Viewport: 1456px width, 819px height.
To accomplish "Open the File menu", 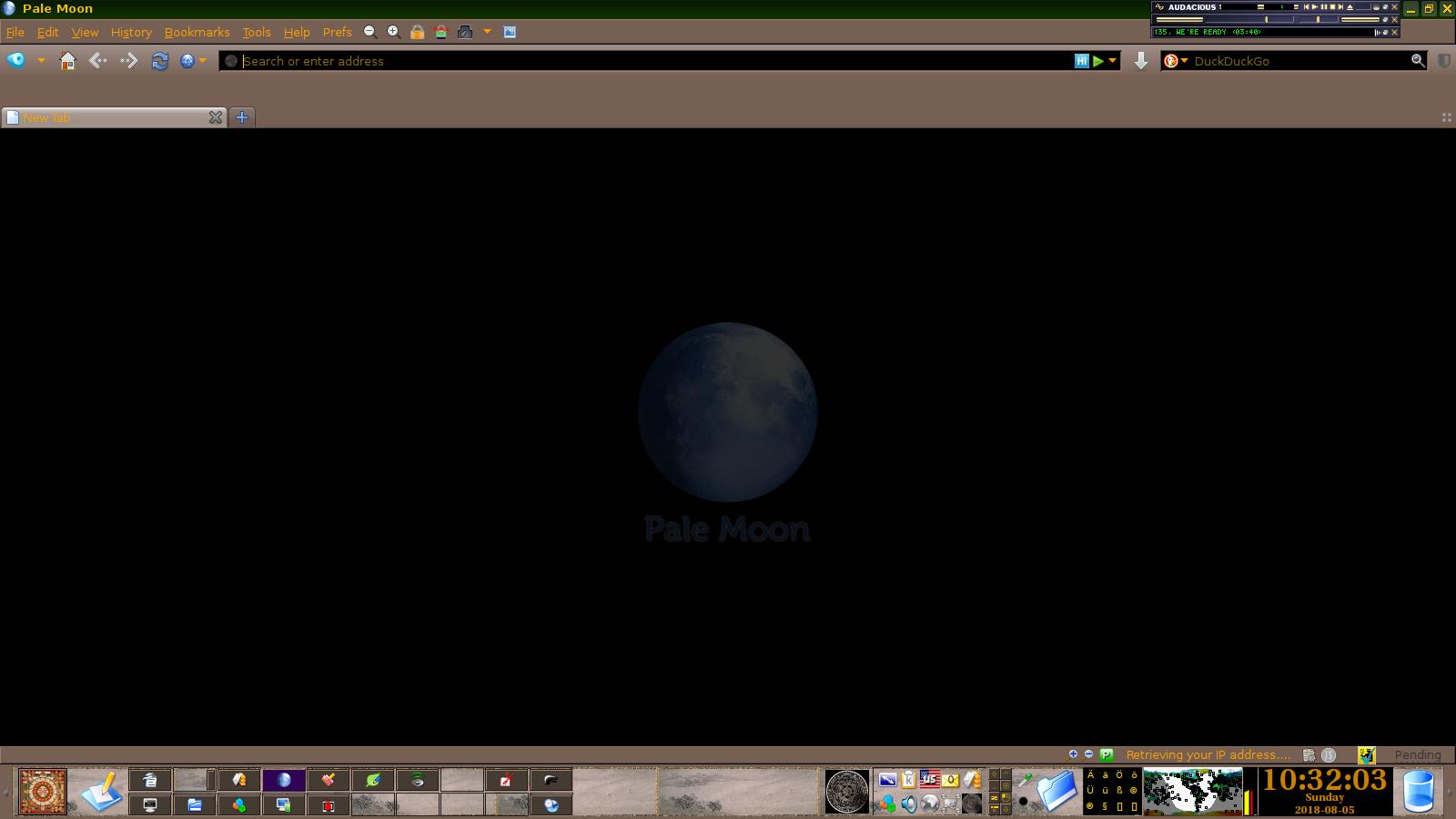I will pos(15,32).
